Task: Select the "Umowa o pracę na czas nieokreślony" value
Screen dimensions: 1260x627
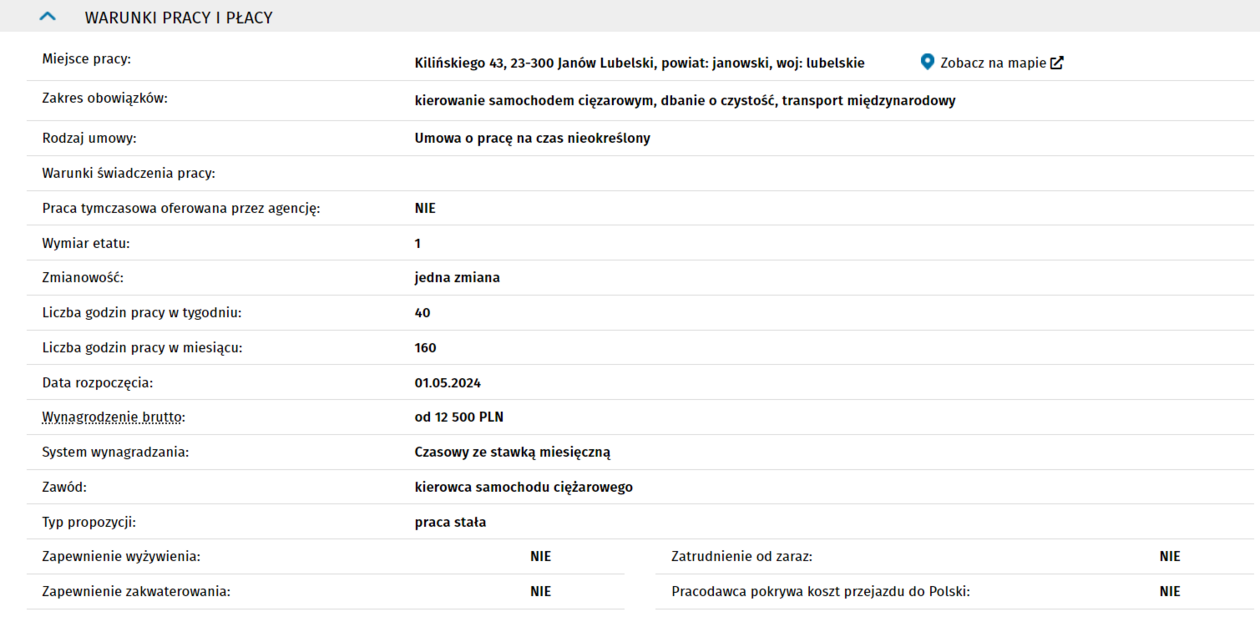Action: tap(532, 138)
